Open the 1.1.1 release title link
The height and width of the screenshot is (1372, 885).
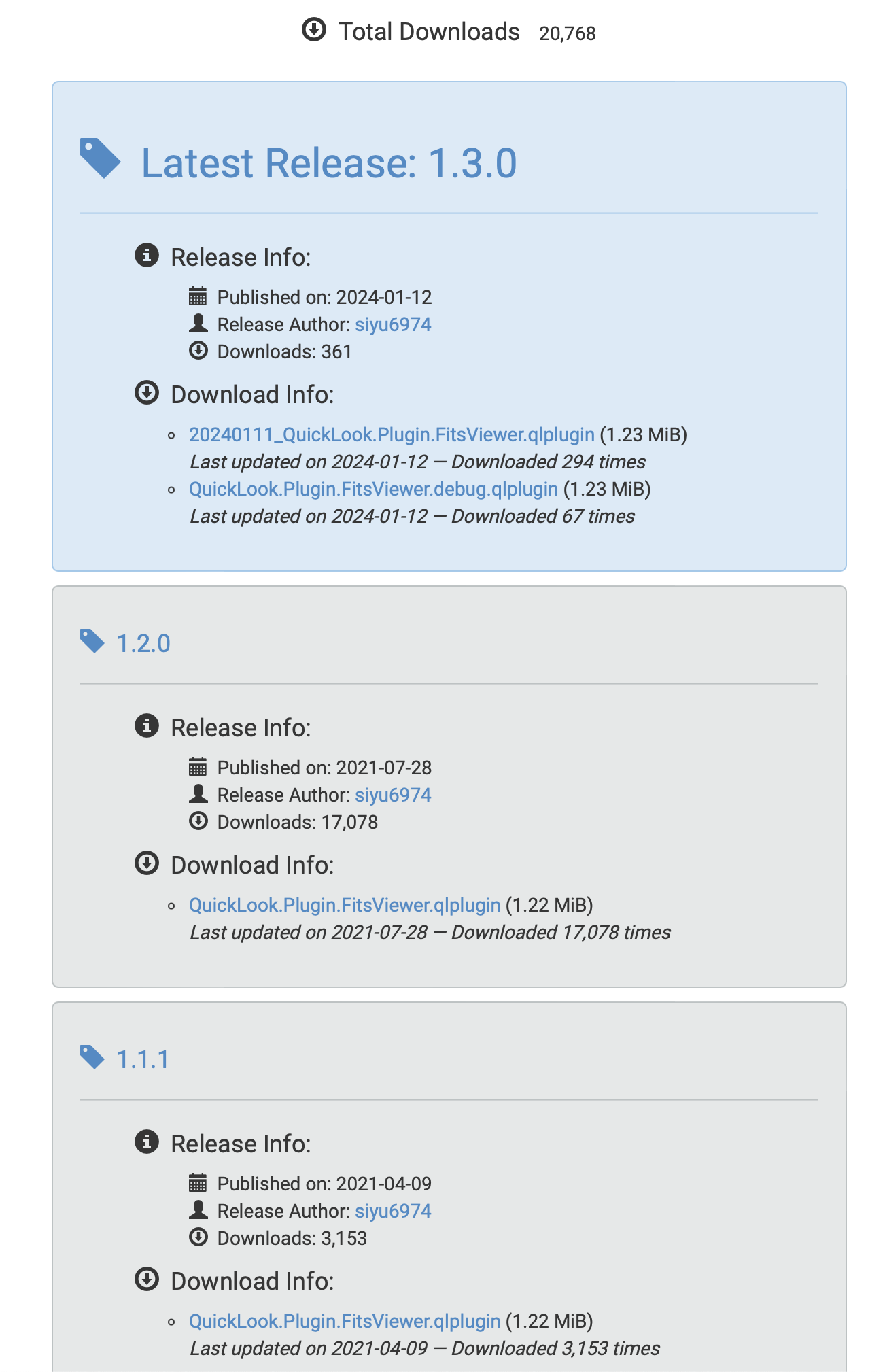click(143, 1059)
